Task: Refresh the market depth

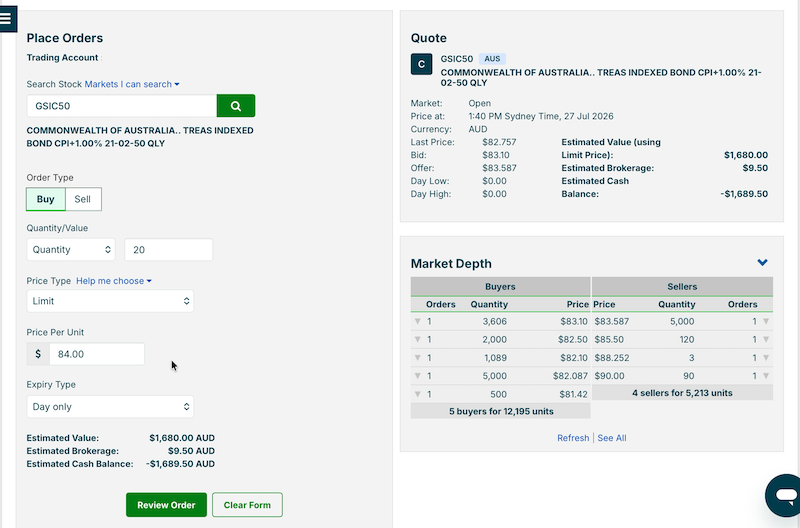Action: [573, 438]
